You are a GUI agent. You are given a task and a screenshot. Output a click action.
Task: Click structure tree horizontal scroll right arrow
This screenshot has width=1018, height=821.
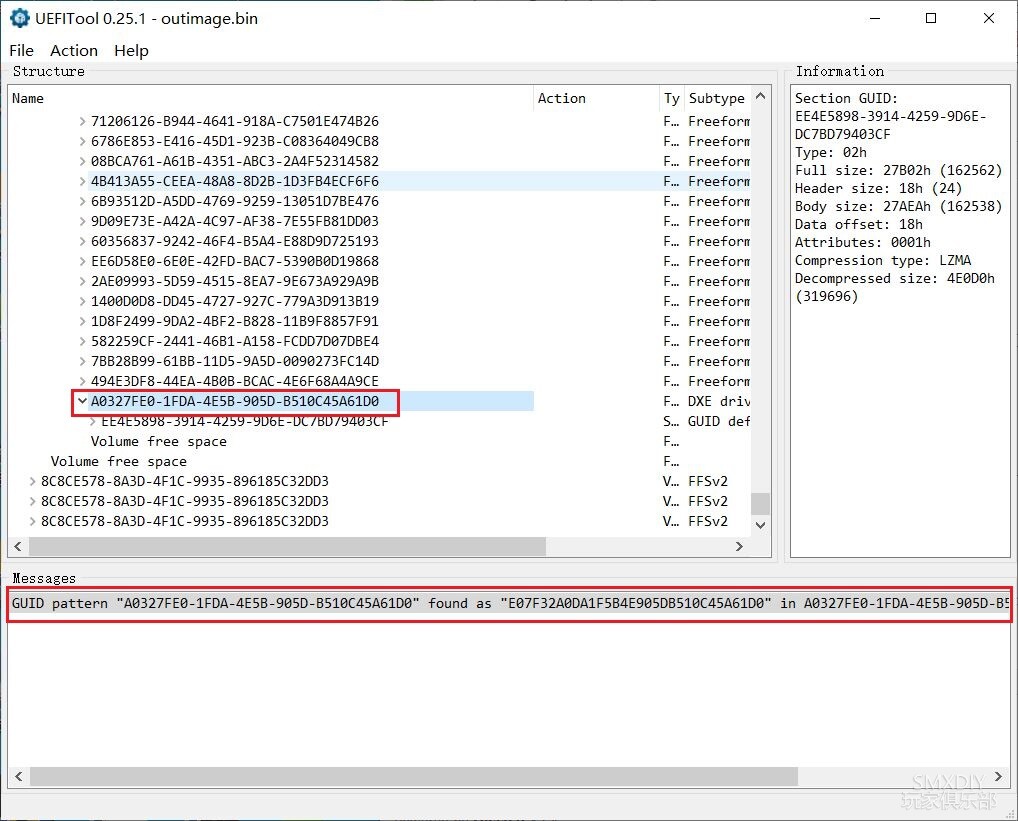coord(739,546)
